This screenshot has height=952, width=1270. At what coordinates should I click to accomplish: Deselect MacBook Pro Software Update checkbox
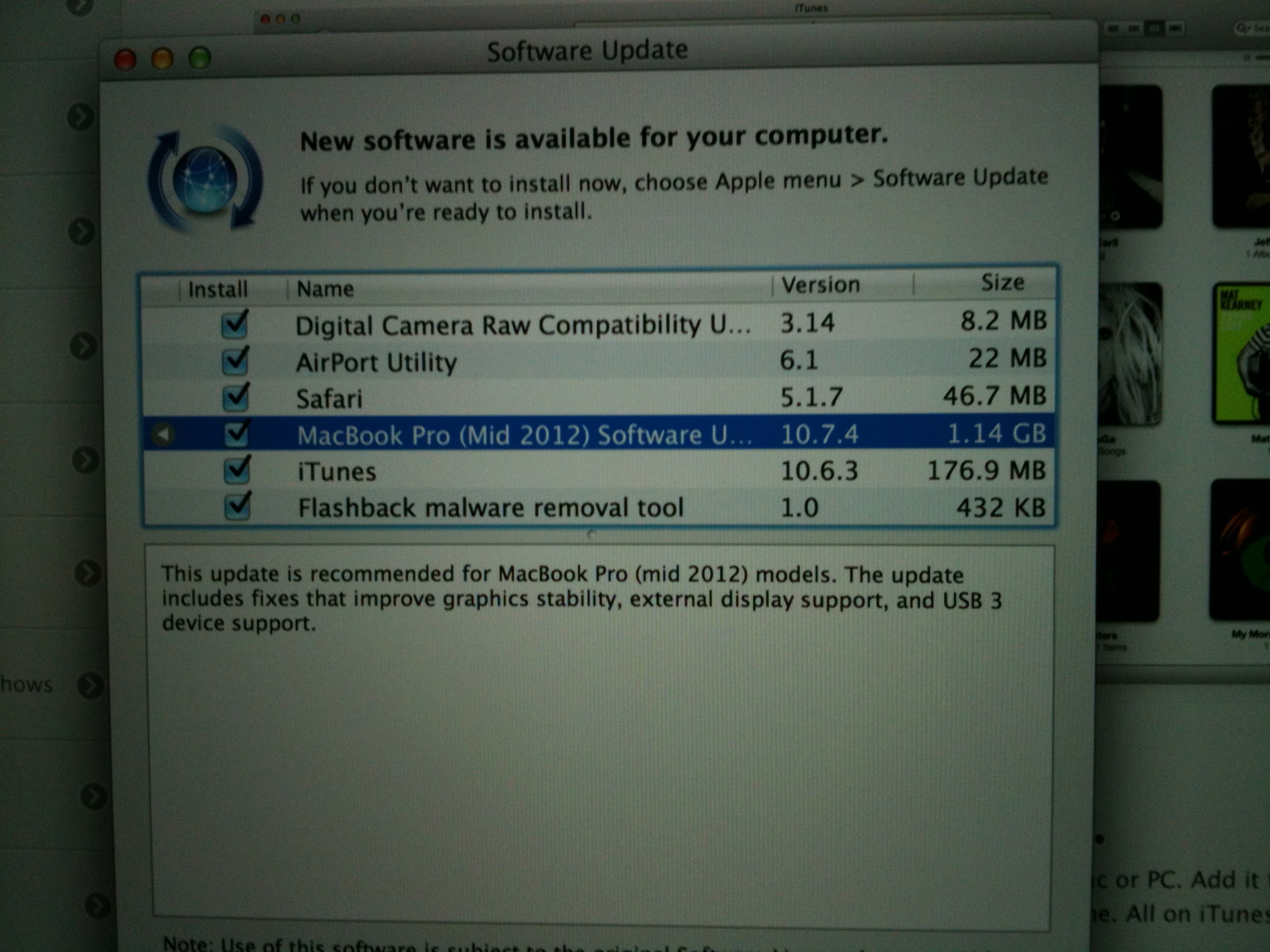[236, 434]
